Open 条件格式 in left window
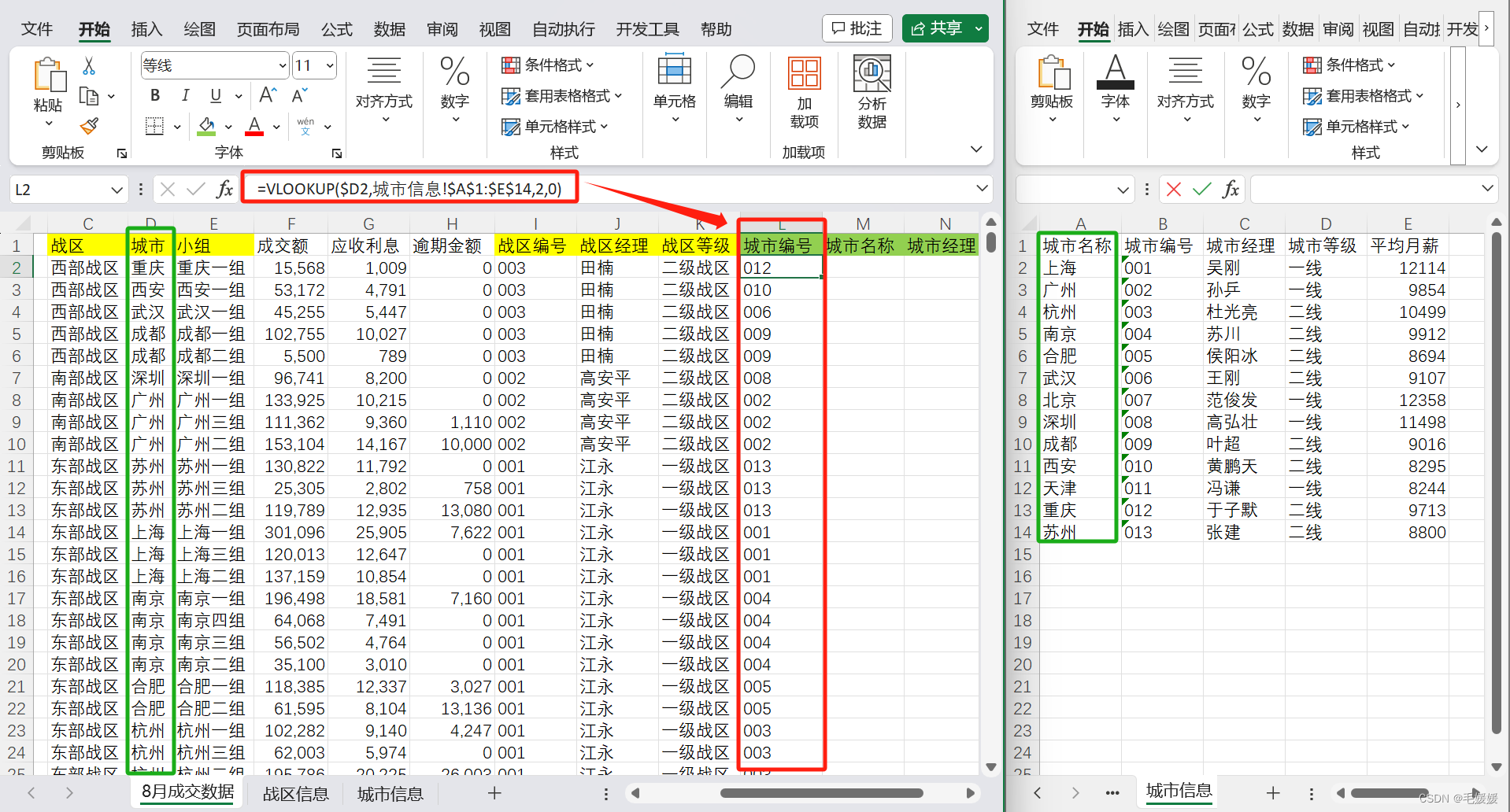This screenshot has width=1510, height=812. [548, 65]
